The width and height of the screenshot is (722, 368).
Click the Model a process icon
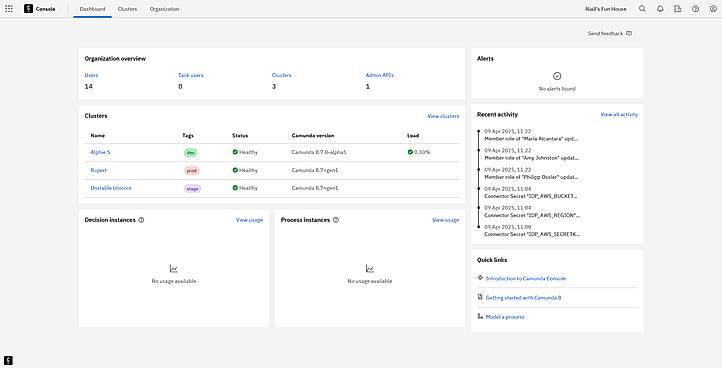point(480,316)
